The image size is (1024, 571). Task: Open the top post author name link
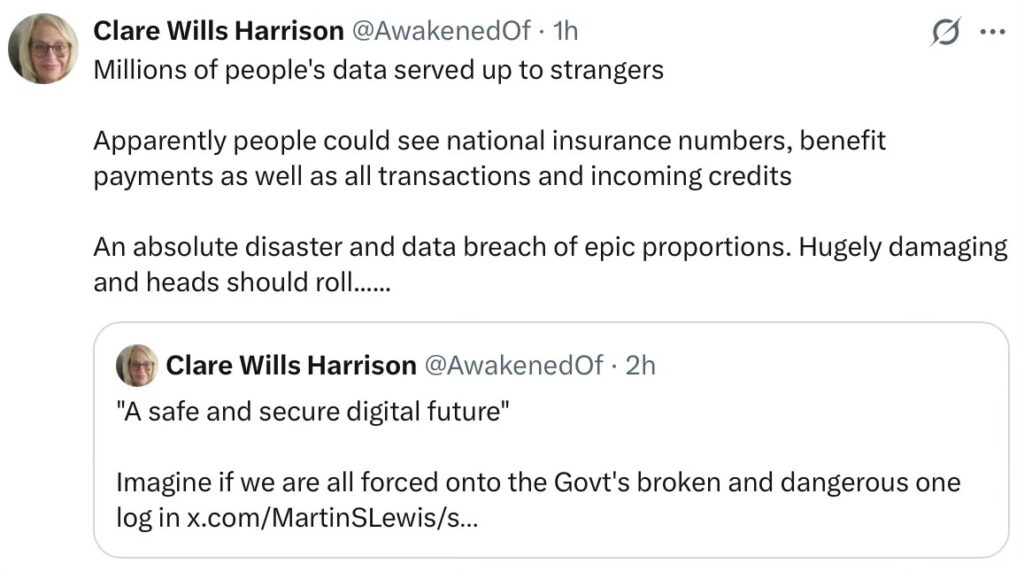pos(218,31)
